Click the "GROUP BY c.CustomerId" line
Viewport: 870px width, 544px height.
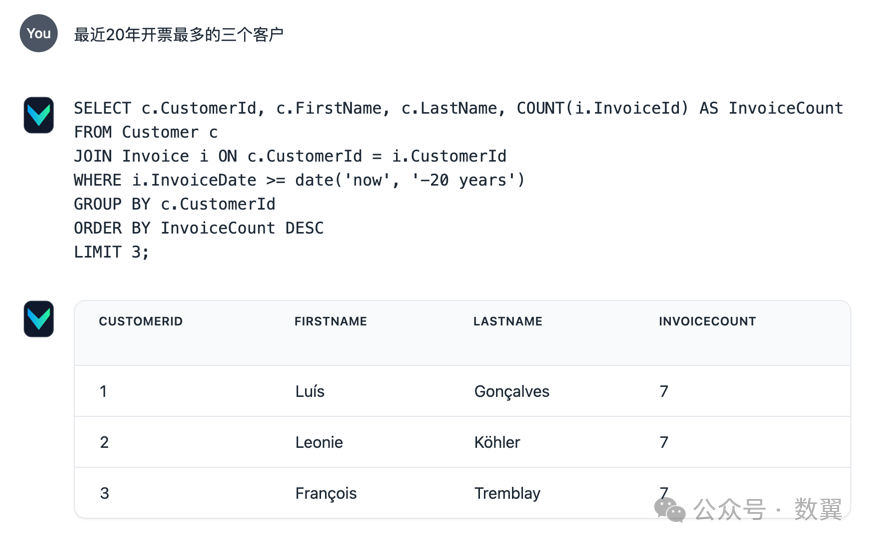(x=174, y=204)
